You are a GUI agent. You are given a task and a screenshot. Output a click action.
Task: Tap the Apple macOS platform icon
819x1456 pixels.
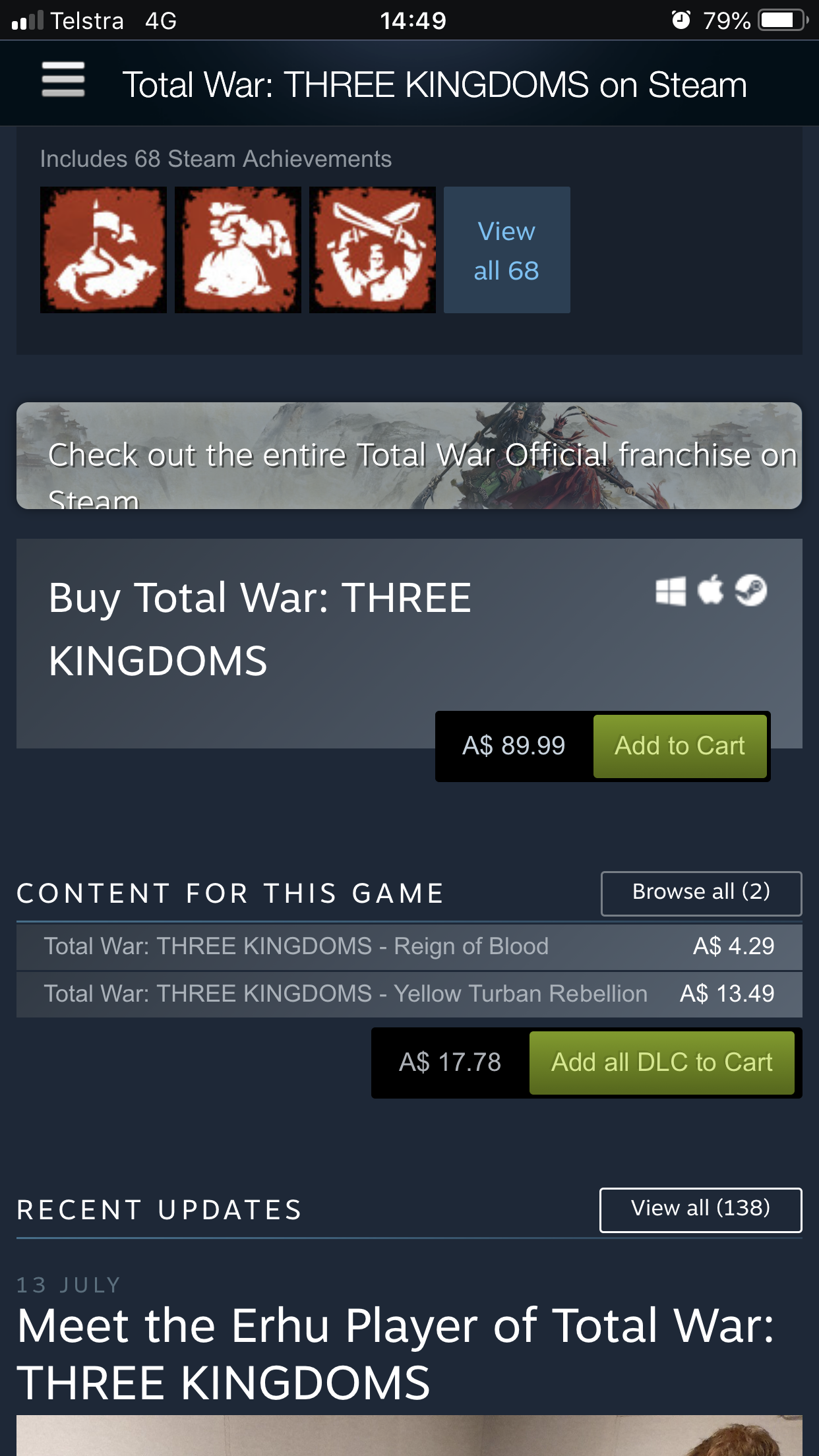(711, 590)
